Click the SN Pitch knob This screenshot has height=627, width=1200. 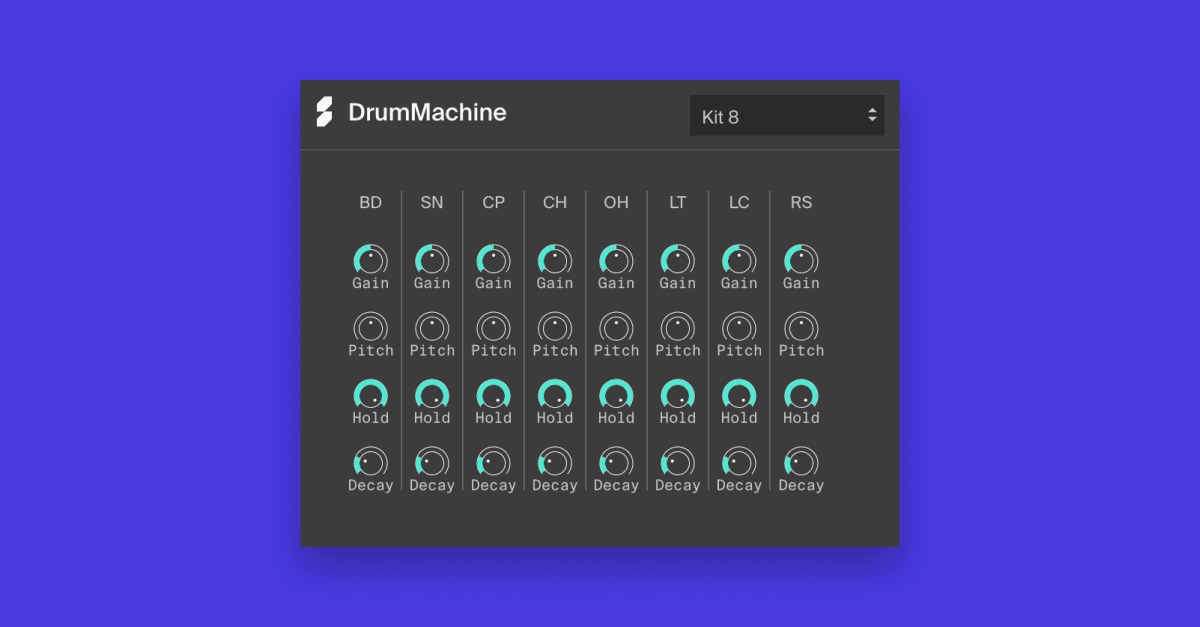432,327
